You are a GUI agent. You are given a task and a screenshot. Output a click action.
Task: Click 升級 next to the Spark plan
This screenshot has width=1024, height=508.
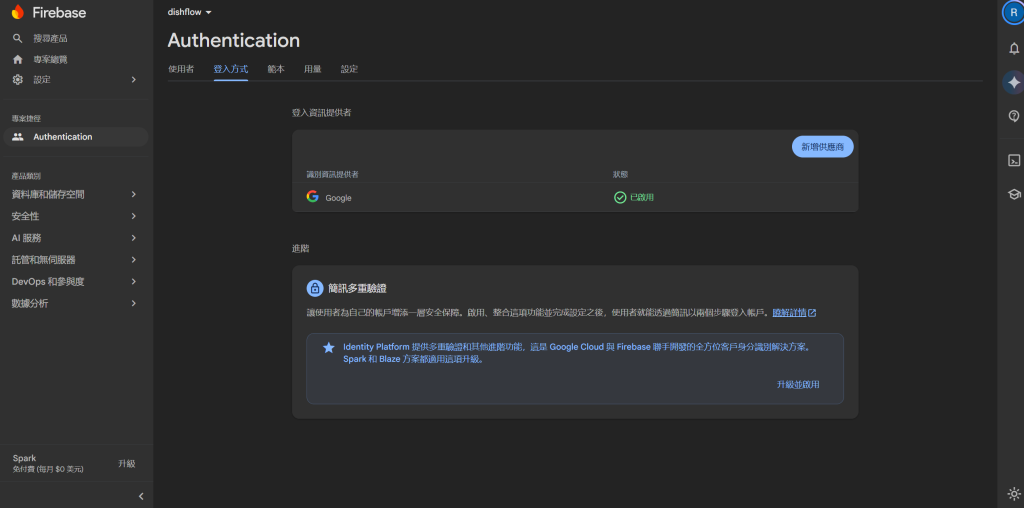[x=127, y=464]
